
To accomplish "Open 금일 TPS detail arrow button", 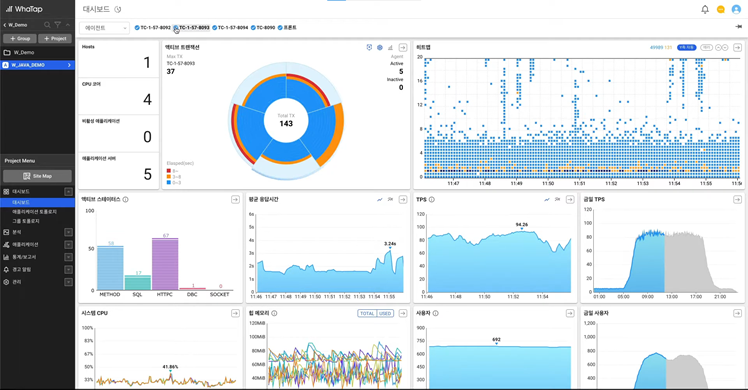I will coord(738,199).
